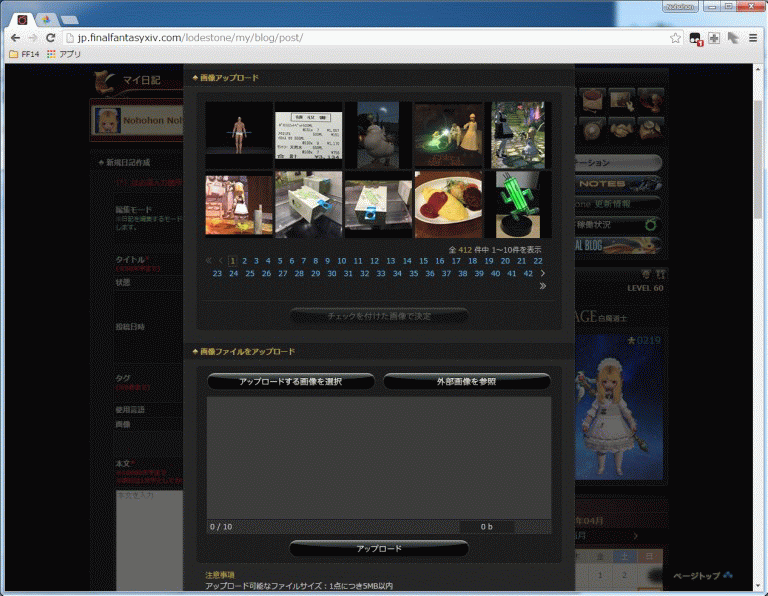
Task: Jump to page 42 of uploaded images
Action: pos(527,273)
